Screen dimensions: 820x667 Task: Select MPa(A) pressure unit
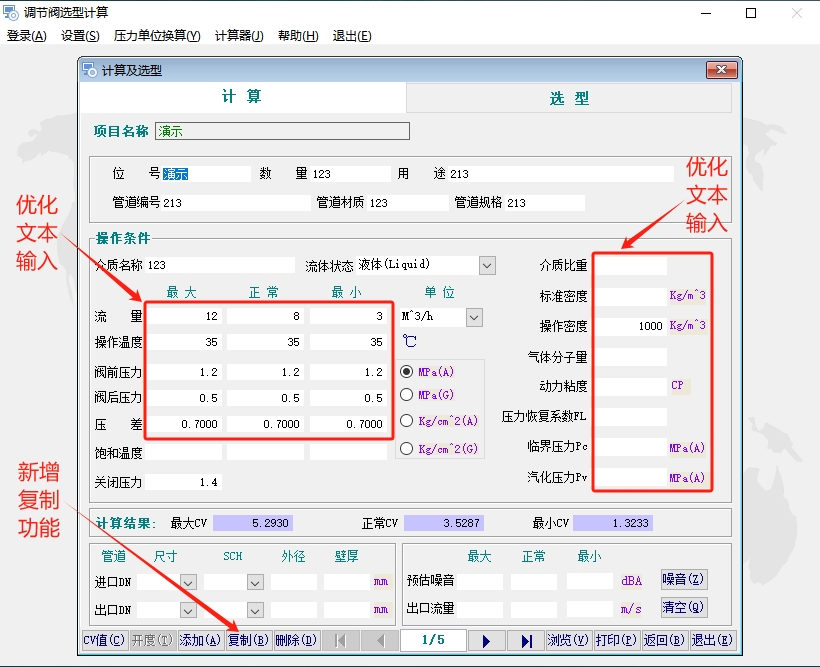[406, 371]
